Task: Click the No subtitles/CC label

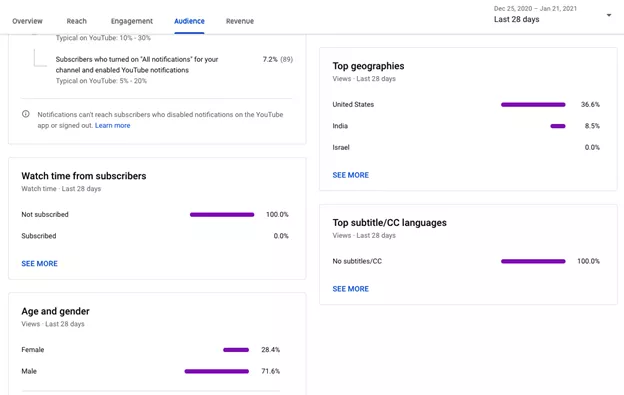Action: 357,261
